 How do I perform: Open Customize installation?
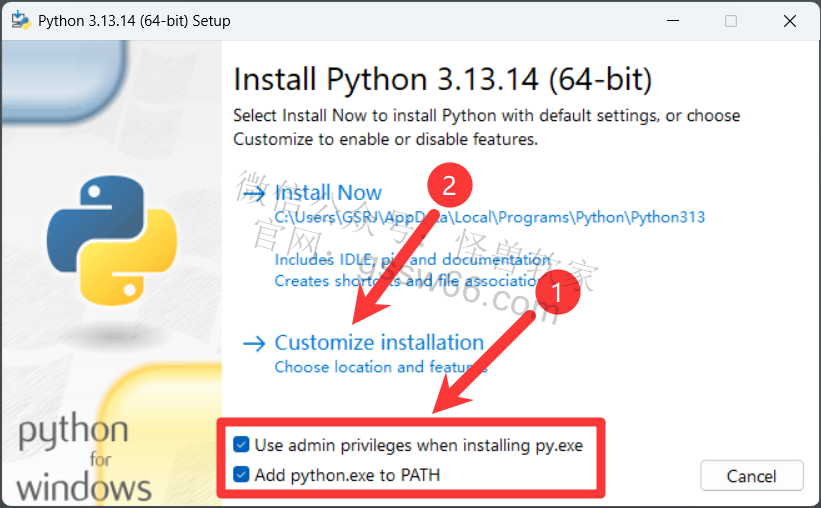[379, 343]
